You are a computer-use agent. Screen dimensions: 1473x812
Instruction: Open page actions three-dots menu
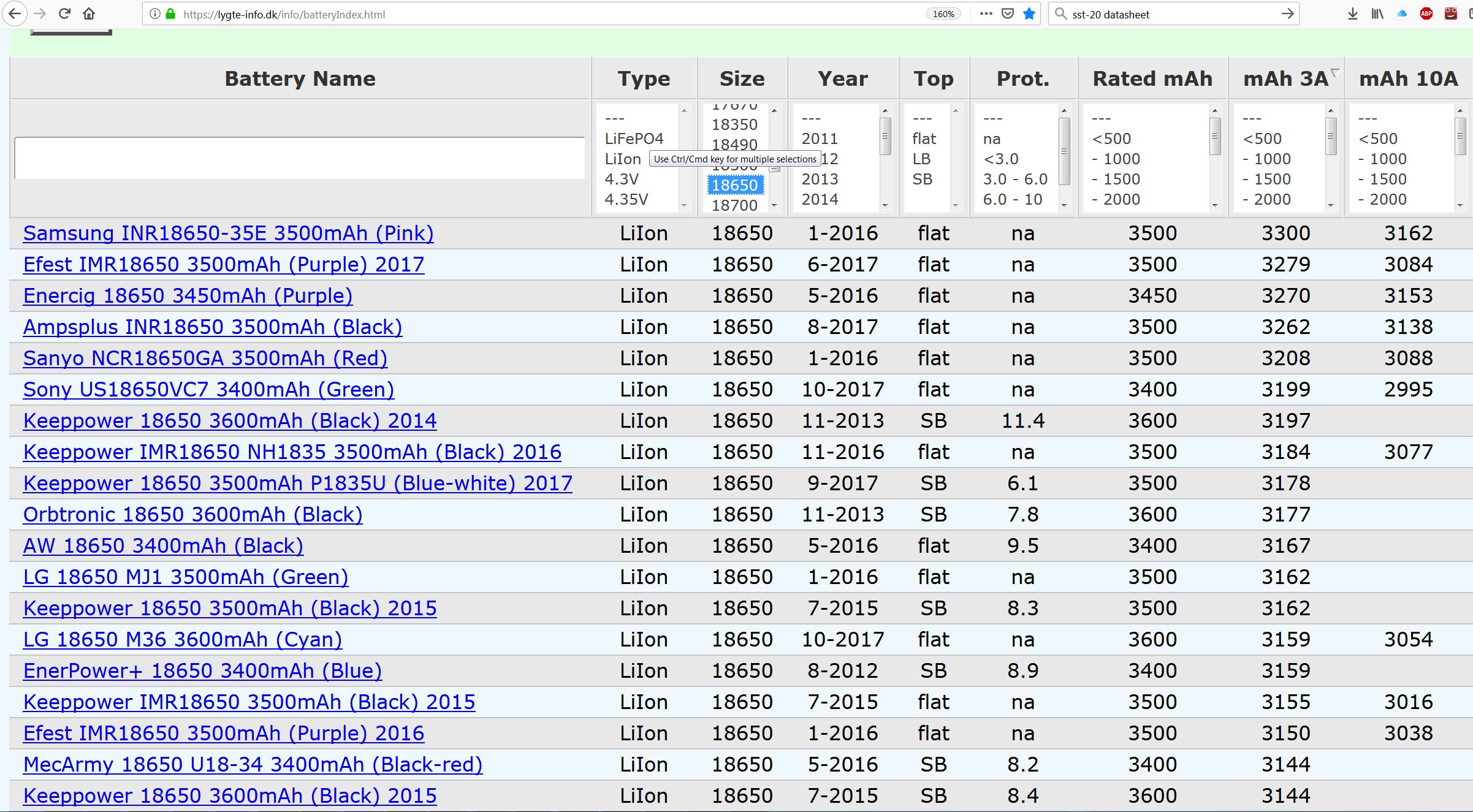tap(986, 13)
